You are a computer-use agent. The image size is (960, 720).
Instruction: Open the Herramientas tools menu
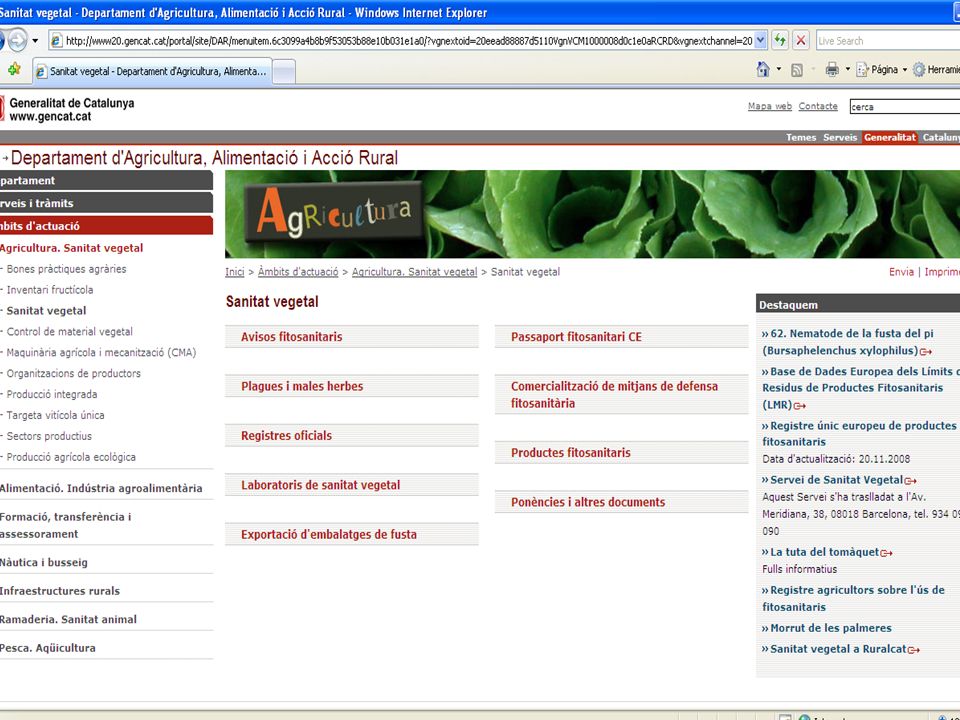pyautogui.click(x=937, y=70)
